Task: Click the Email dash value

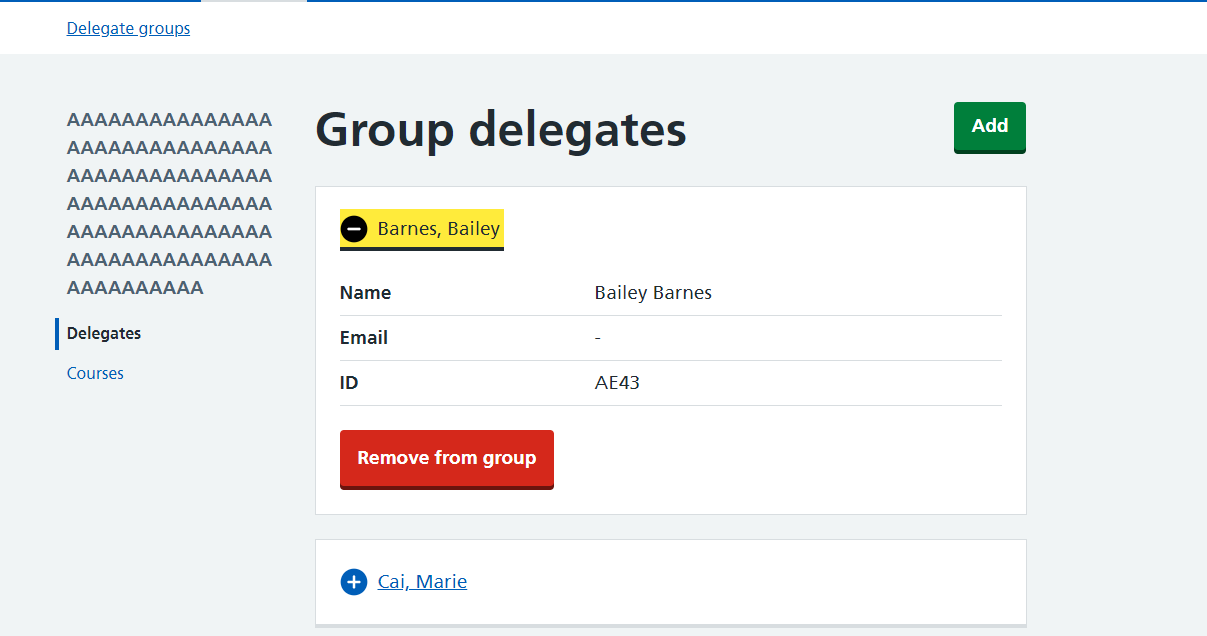Action: (597, 338)
